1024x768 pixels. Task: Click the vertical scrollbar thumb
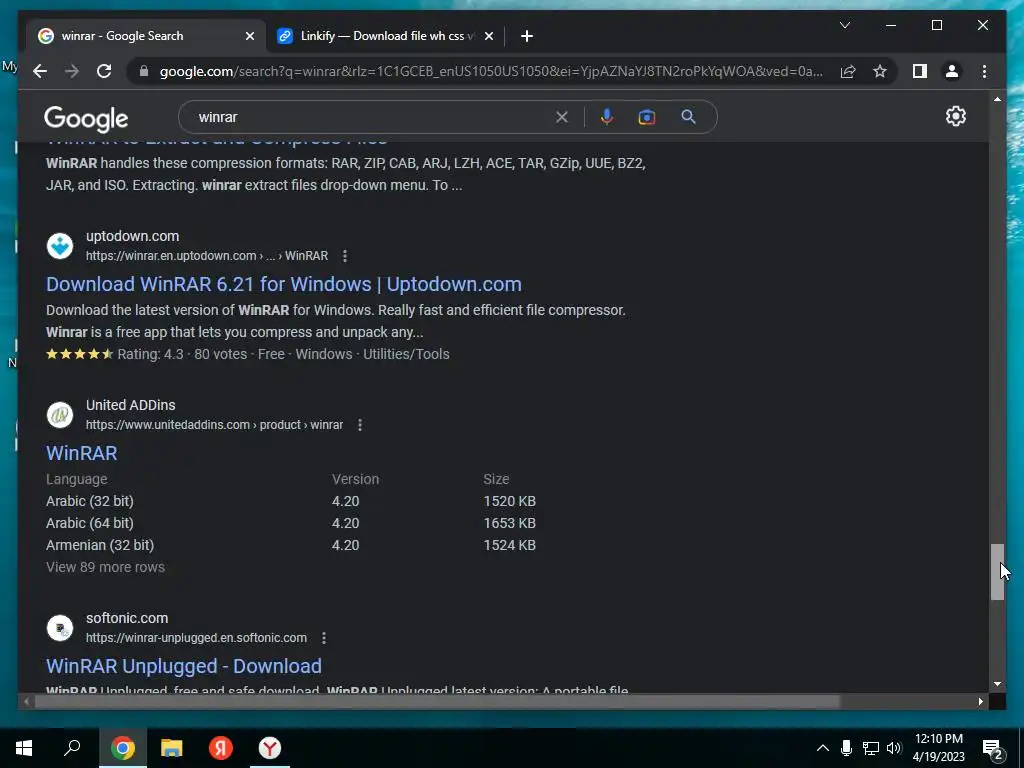[x=997, y=571]
